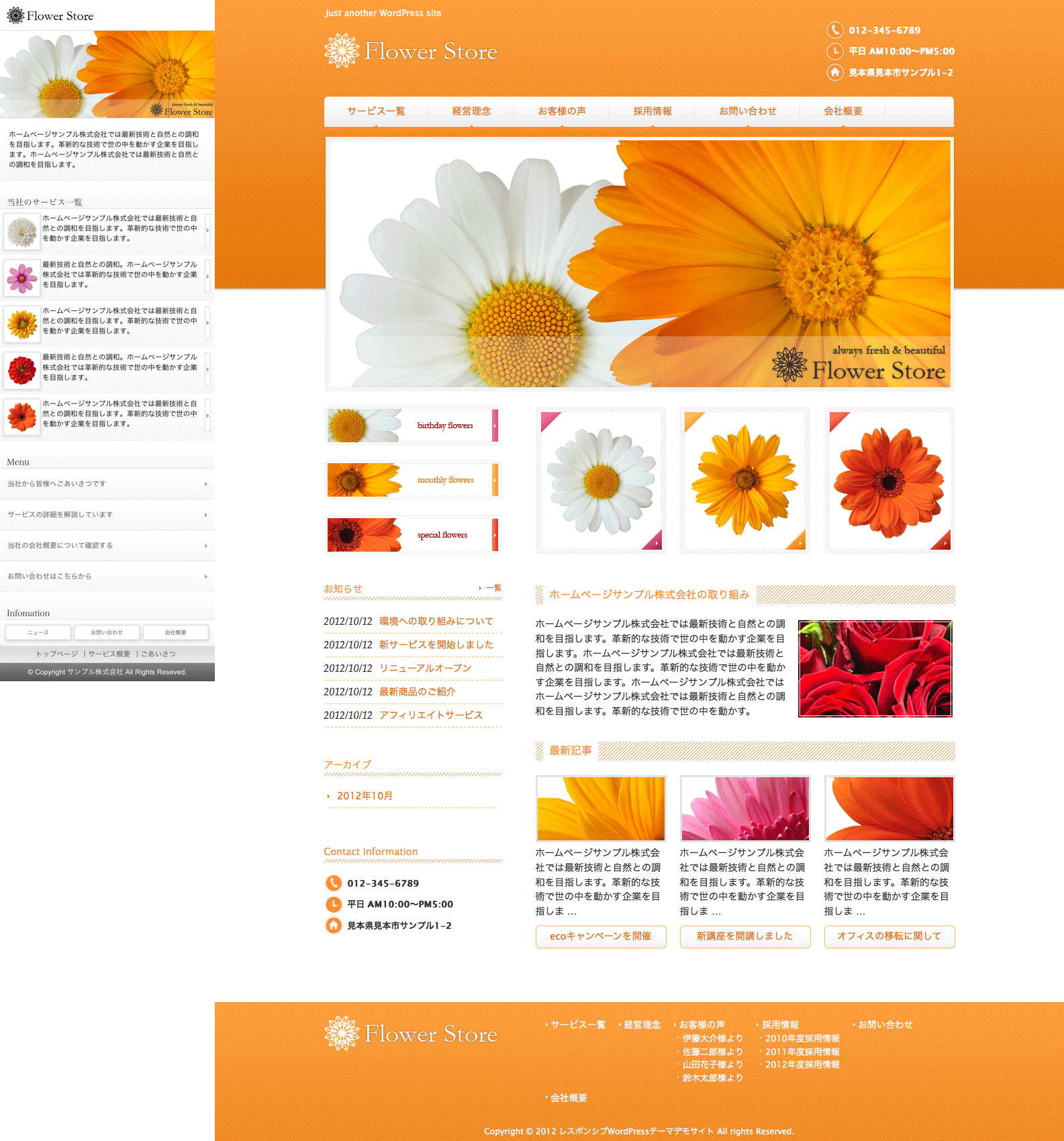Click the clock icon beside business hours
Screen dimensions: 1064x1141
(834, 51)
